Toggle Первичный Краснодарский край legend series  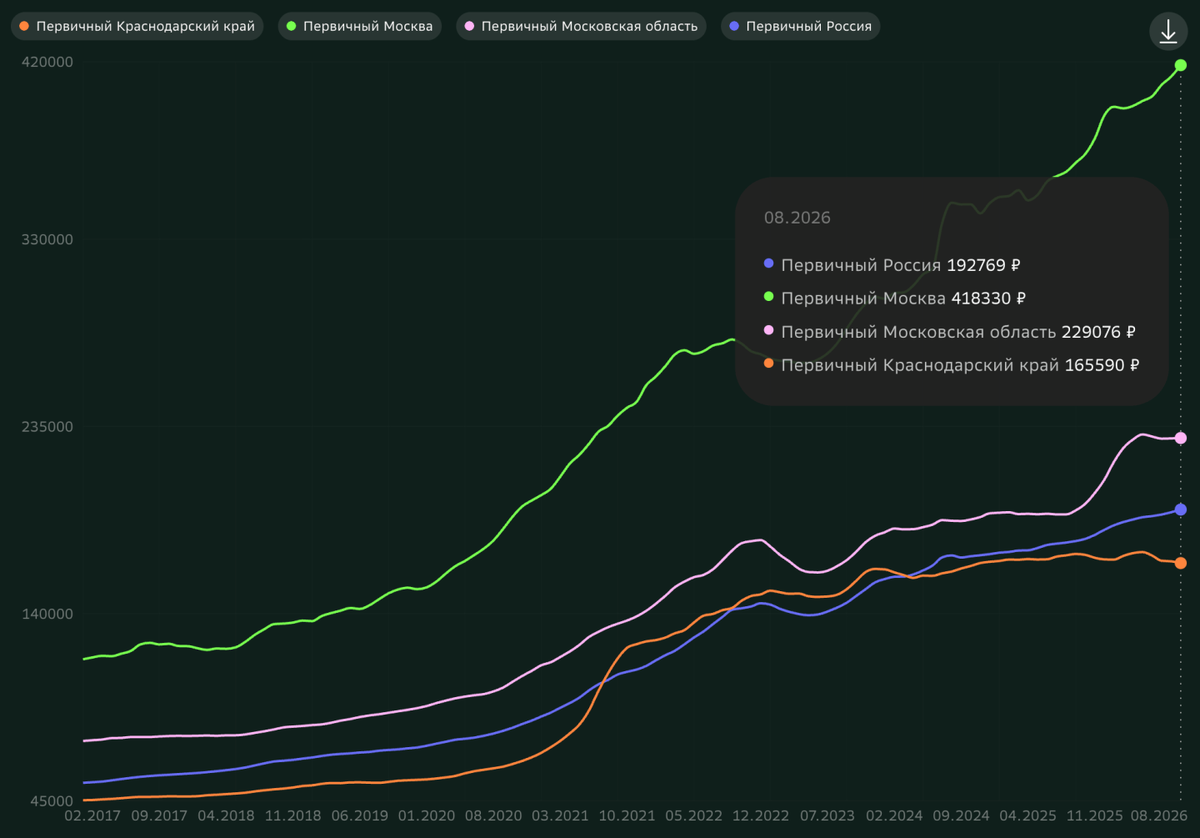click(x=137, y=26)
